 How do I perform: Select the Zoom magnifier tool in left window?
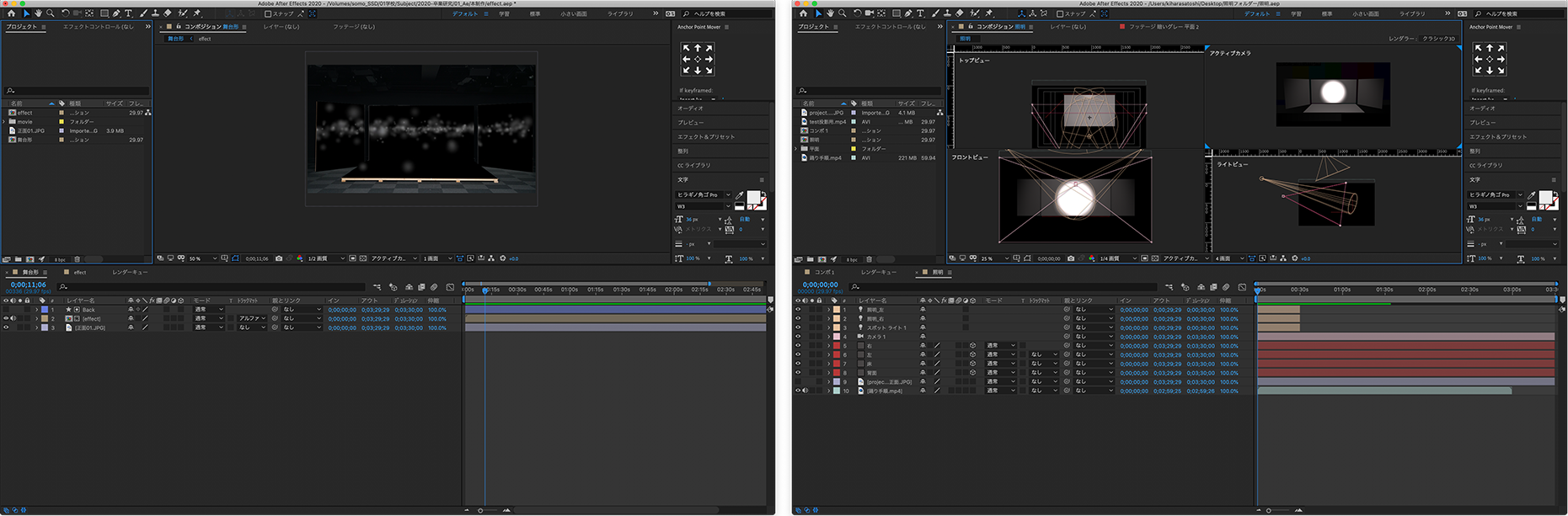click(x=51, y=13)
